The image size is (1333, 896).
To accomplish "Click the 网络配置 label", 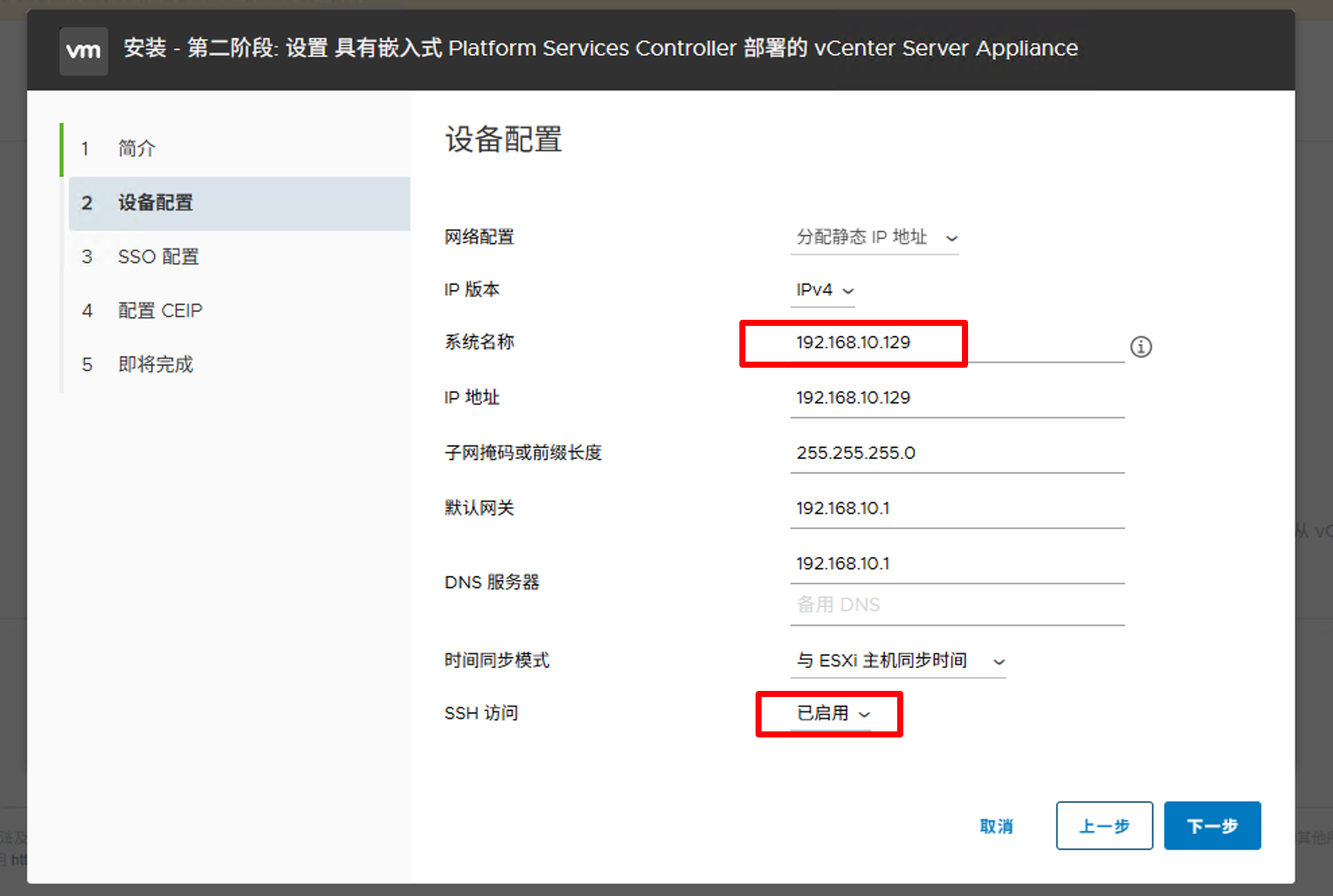I will (x=479, y=237).
